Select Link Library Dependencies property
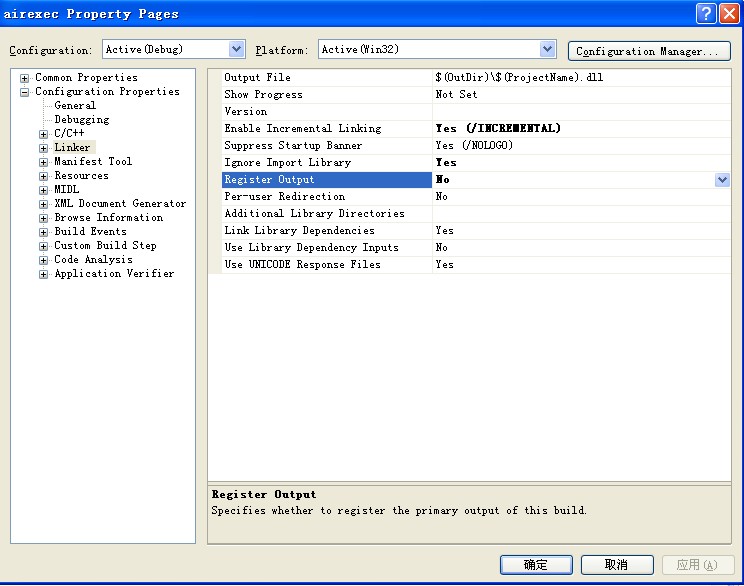The image size is (744, 586). coord(327,231)
